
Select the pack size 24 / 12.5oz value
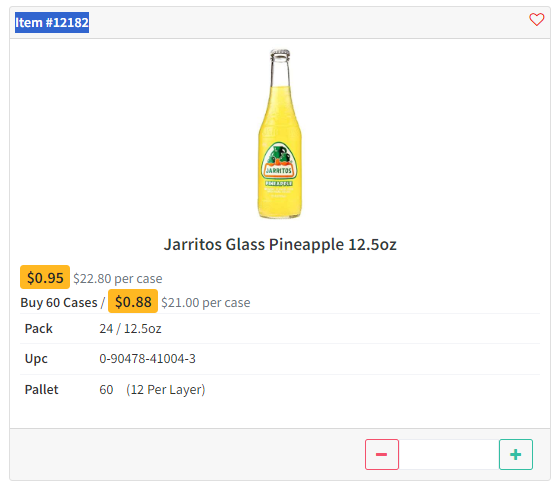click(130, 328)
